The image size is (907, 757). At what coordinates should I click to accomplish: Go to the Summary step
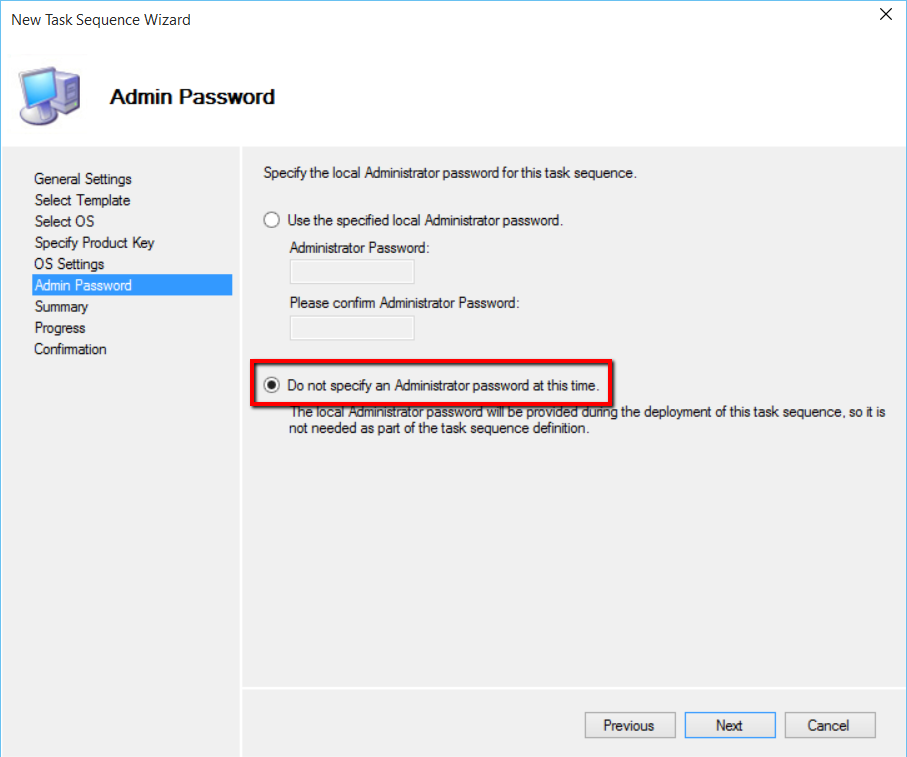click(x=61, y=307)
